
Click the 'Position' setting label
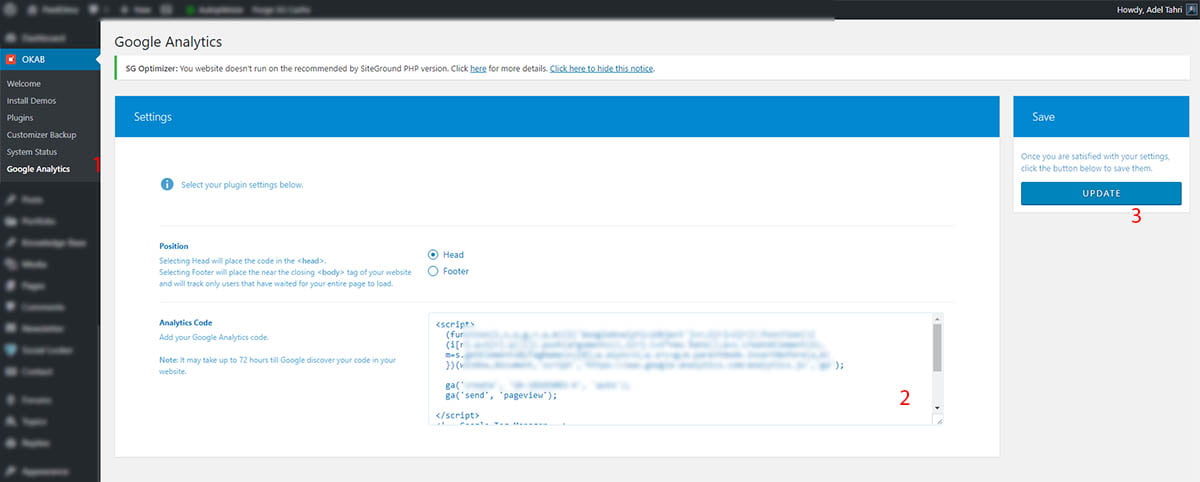[175, 246]
